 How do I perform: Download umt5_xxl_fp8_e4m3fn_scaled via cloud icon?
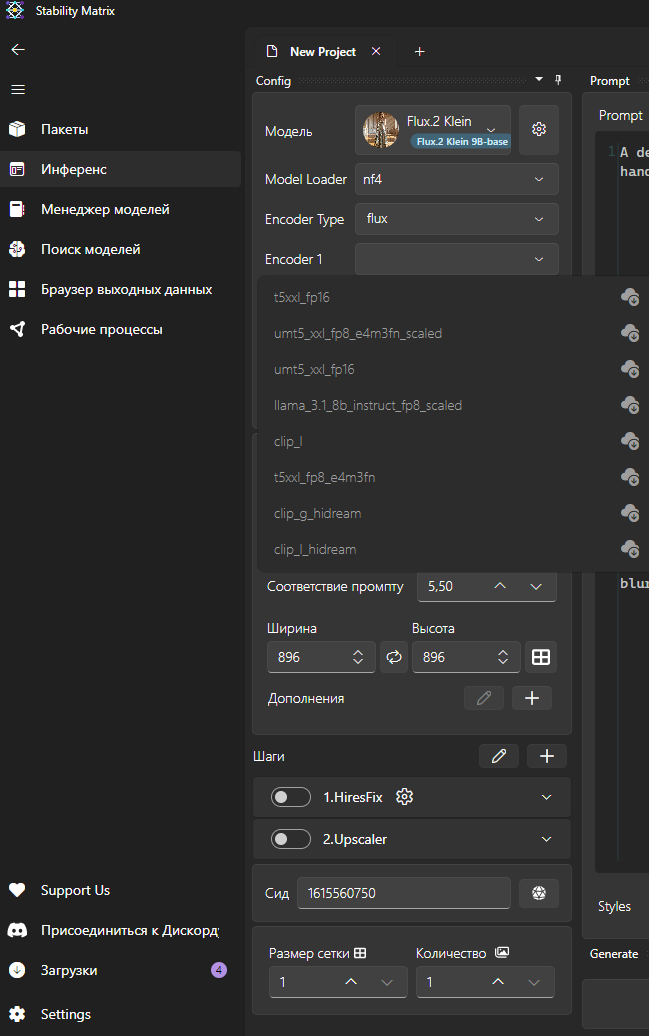pyautogui.click(x=630, y=333)
